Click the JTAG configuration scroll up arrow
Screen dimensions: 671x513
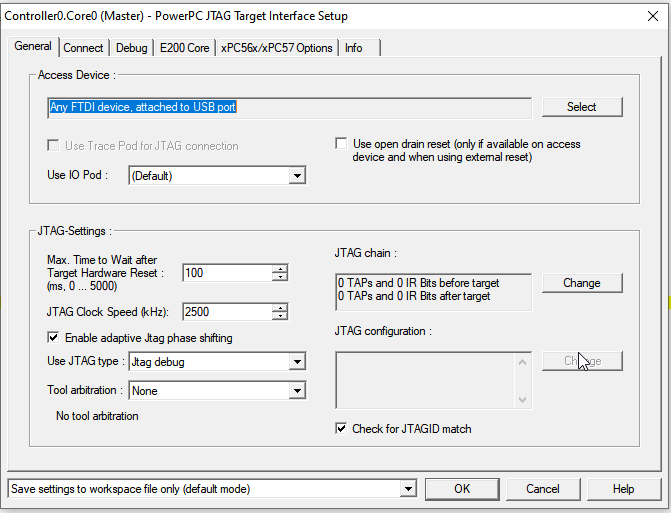tap(523, 362)
